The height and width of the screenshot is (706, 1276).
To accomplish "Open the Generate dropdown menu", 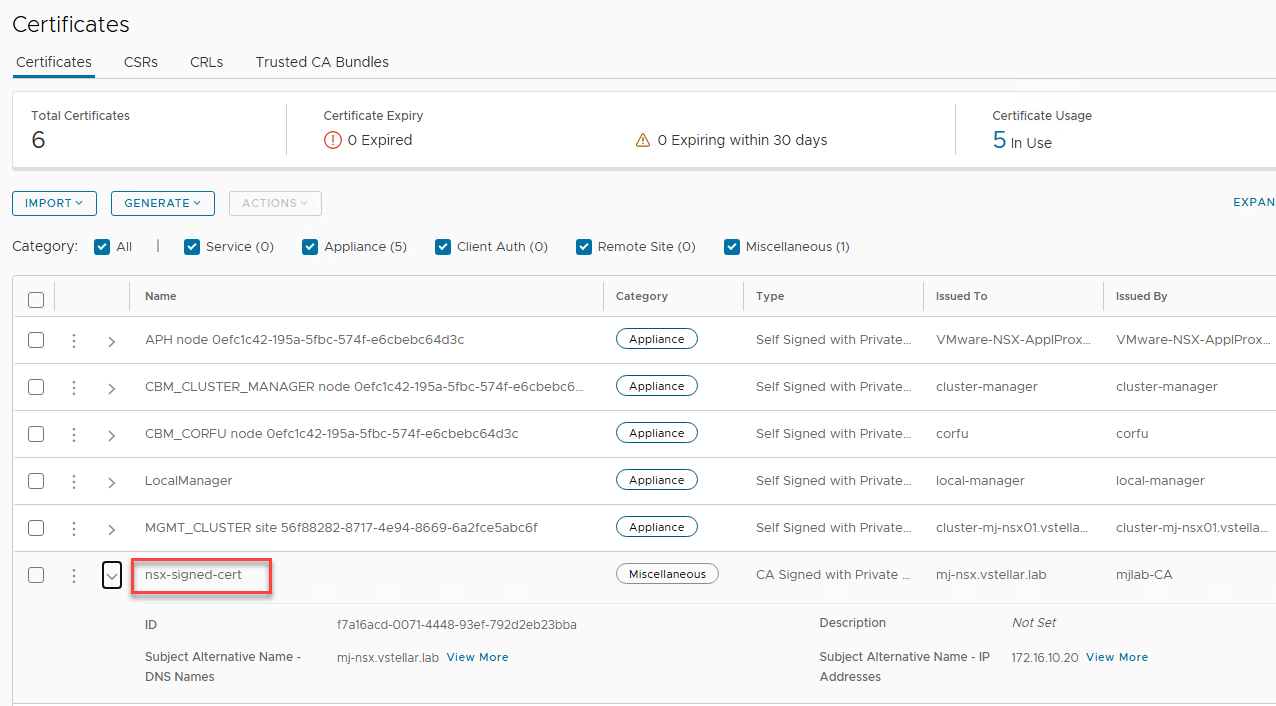I will pyautogui.click(x=162, y=203).
